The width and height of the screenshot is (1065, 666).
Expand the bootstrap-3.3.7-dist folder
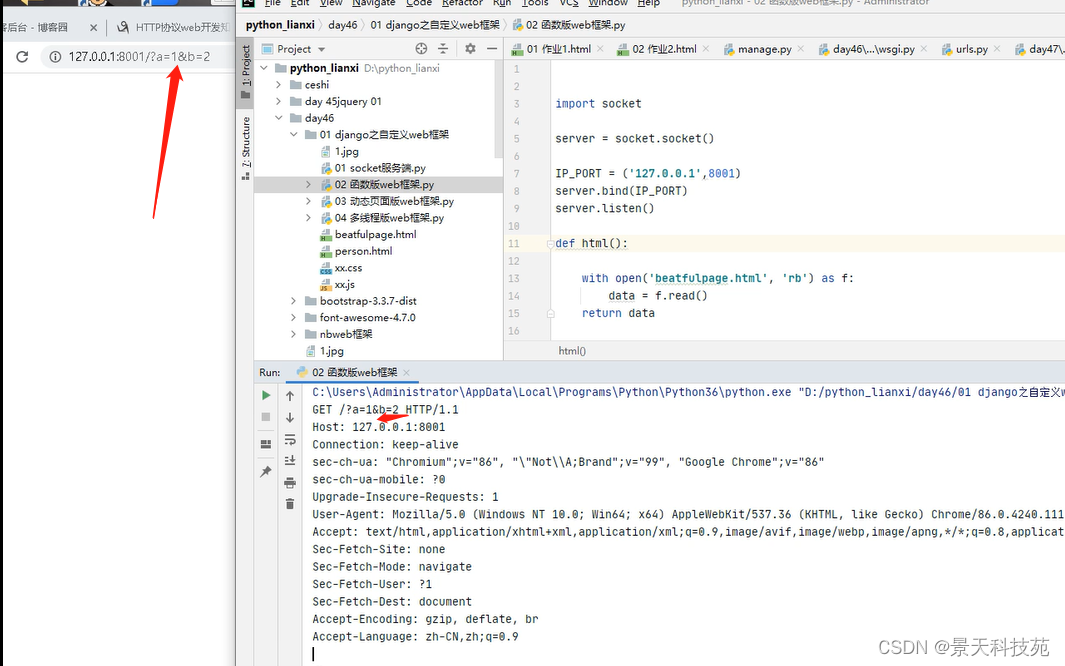click(x=293, y=301)
